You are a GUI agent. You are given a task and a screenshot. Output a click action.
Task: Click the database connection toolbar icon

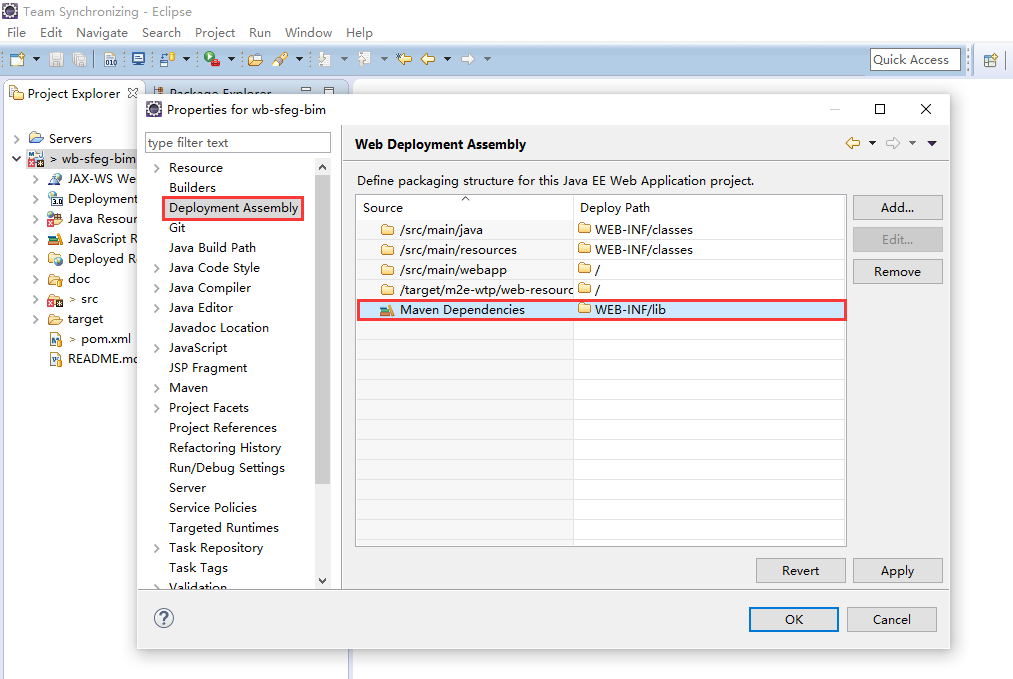[x=168, y=59]
